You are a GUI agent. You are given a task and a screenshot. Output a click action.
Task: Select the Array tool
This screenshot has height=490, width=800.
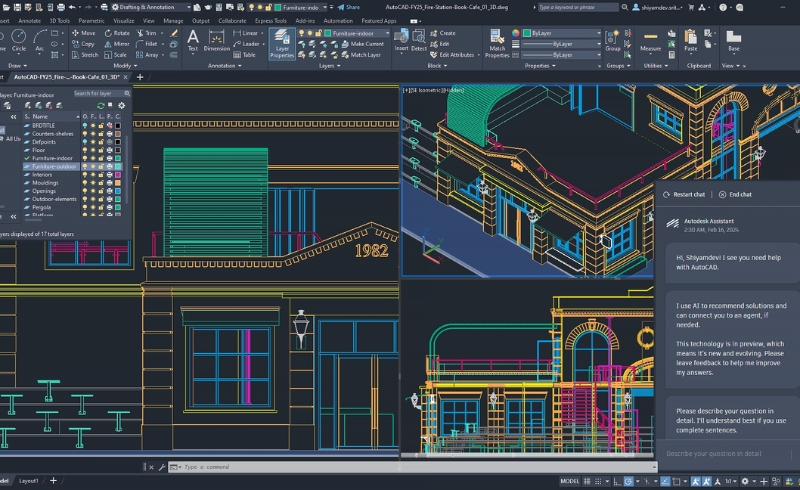(x=147, y=55)
